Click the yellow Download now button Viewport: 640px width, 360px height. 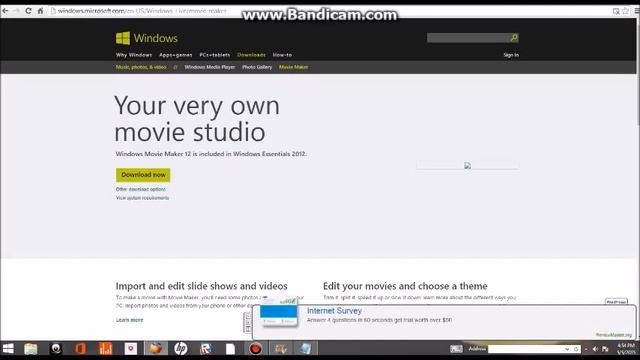143,175
